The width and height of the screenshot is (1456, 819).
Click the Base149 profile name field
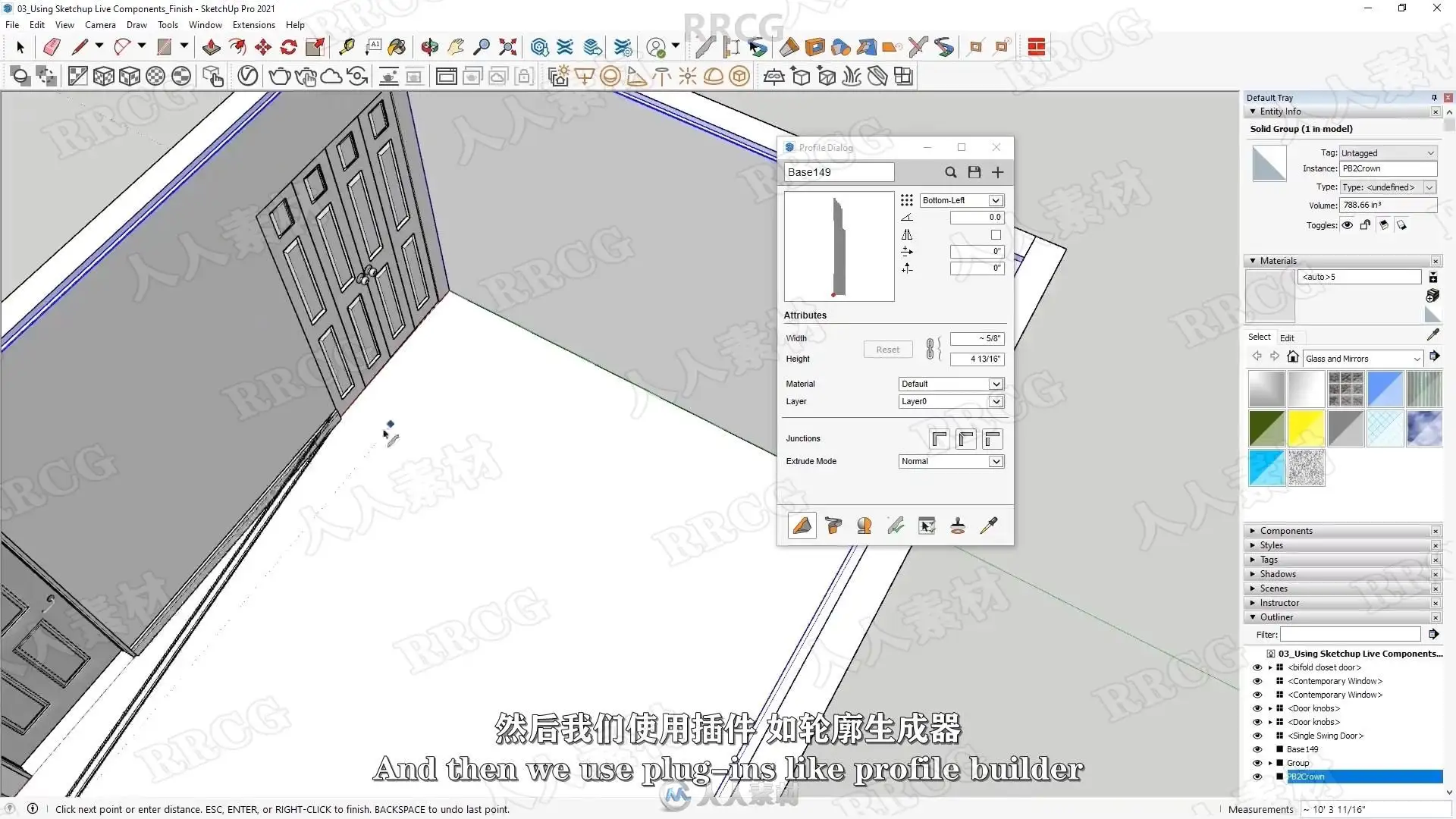click(x=839, y=172)
